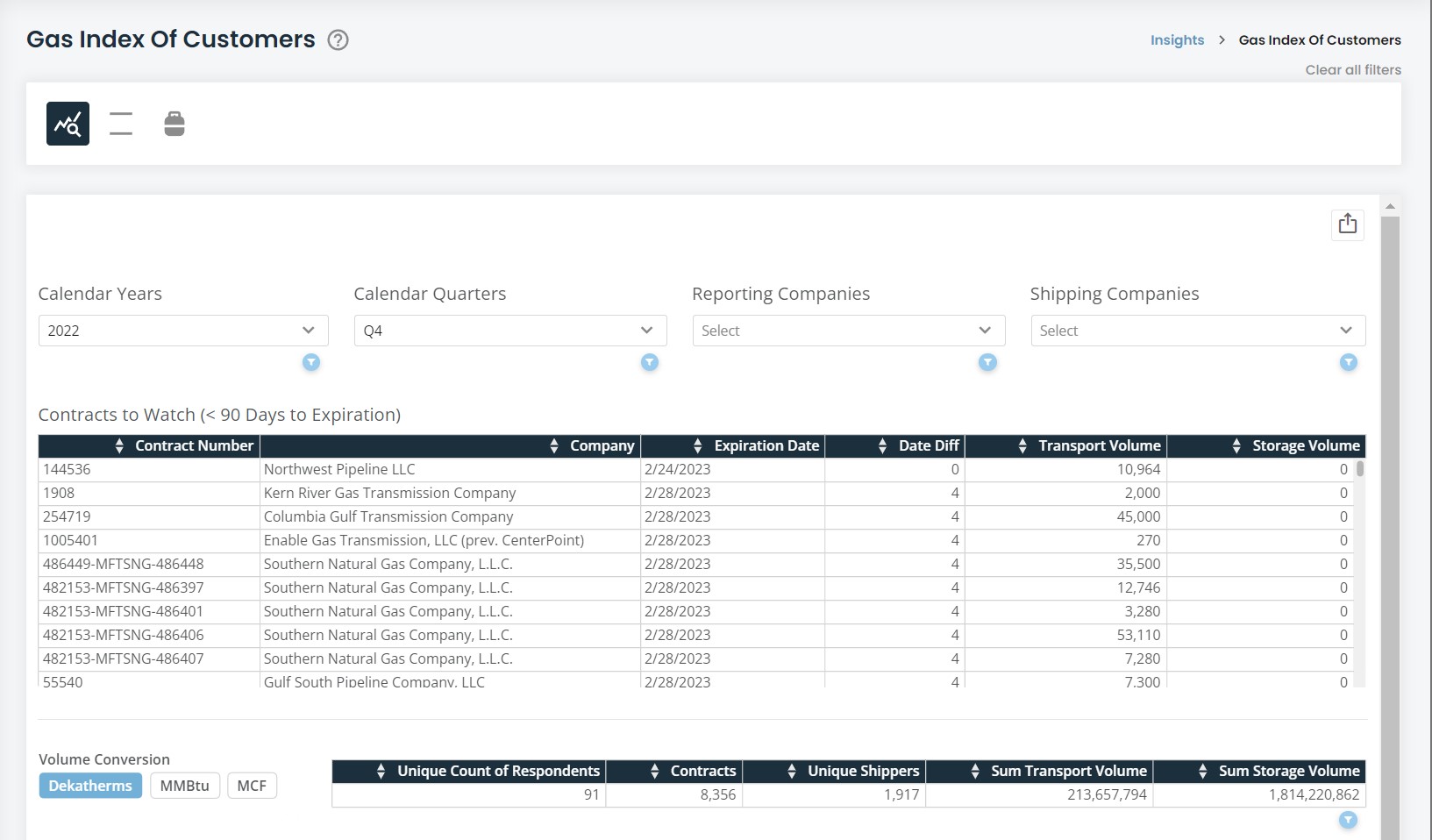This screenshot has width=1432, height=840.
Task: Switch volume conversion to MCF
Action: [x=252, y=786]
